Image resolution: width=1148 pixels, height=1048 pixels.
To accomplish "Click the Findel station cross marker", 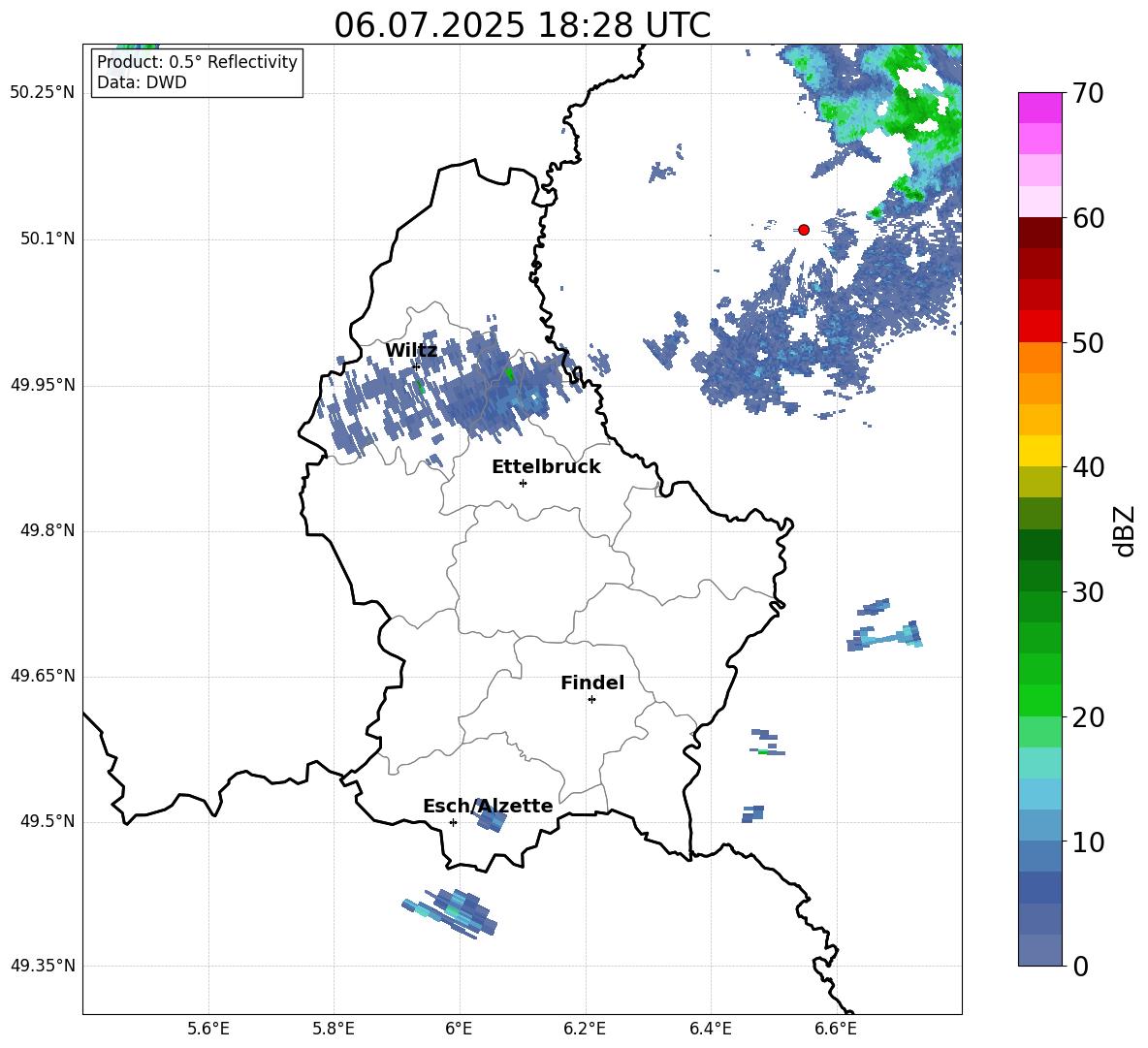I will tap(591, 700).
